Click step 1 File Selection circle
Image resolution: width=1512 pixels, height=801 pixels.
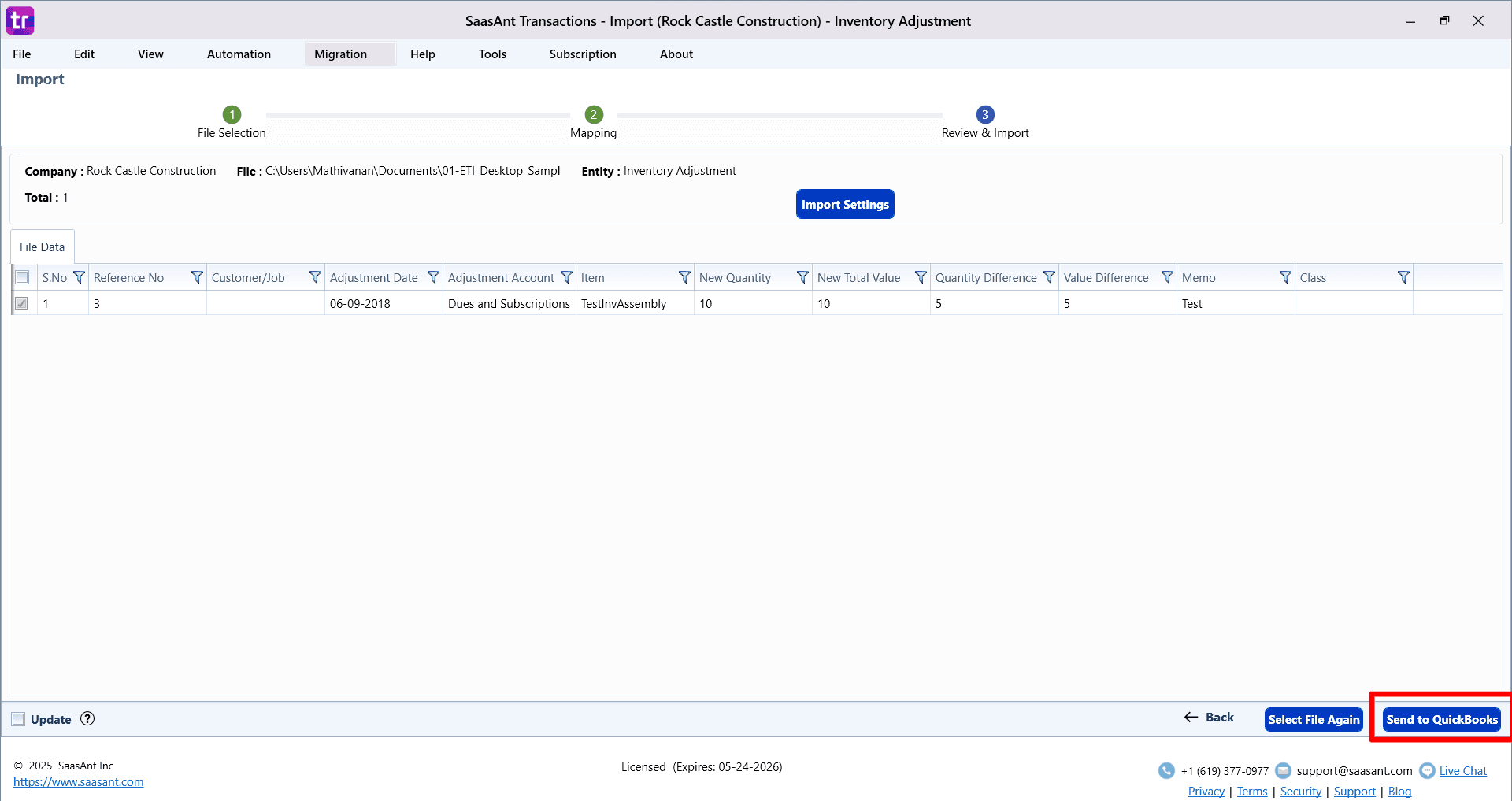click(232, 114)
